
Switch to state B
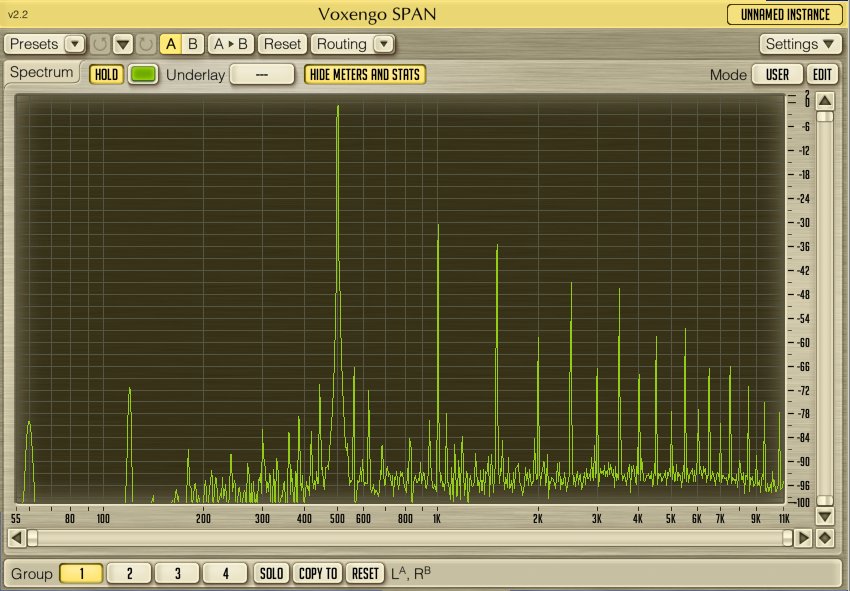click(x=193, y=44)
